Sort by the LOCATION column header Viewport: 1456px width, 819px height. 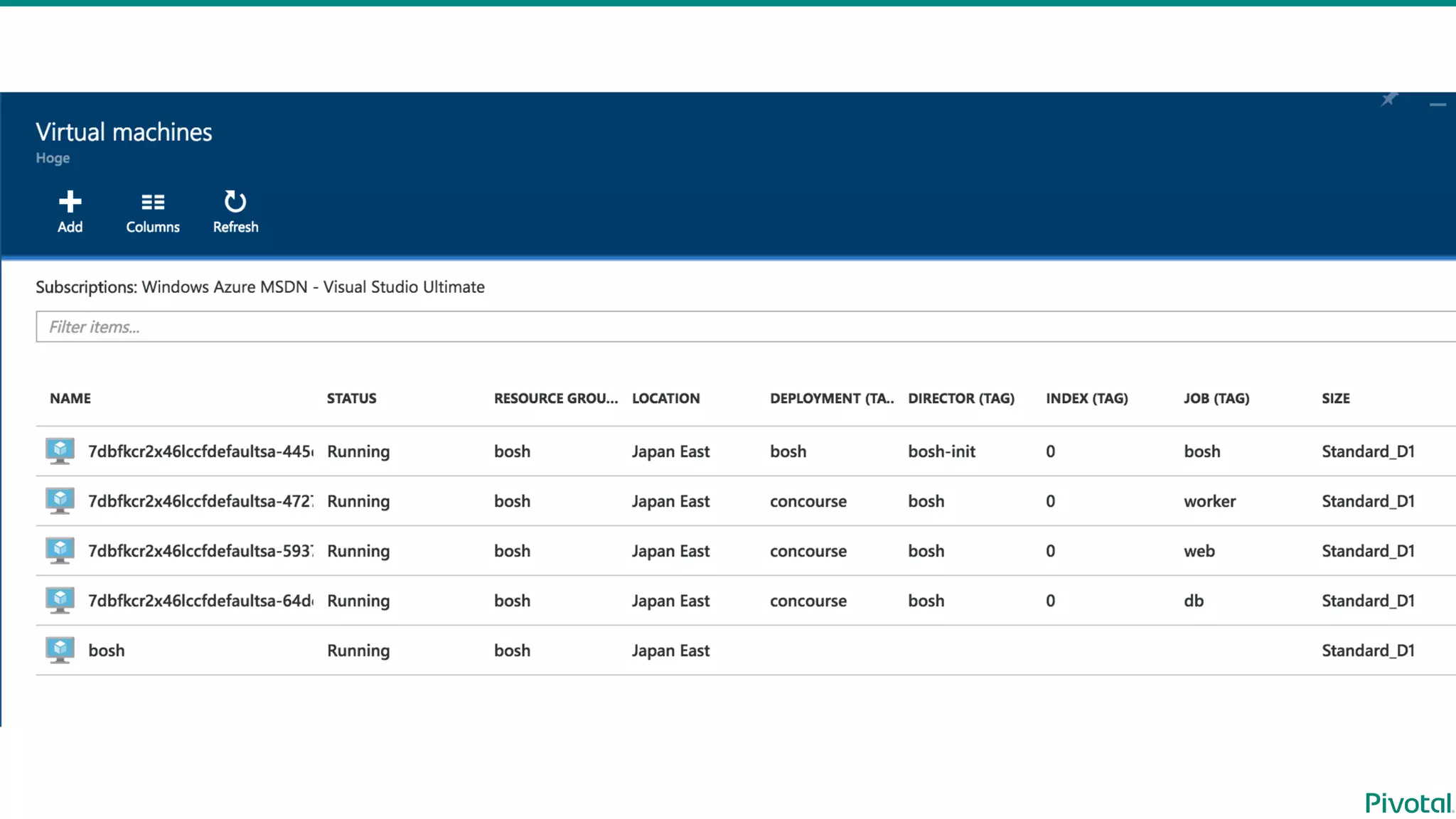[x=665, y=398]
